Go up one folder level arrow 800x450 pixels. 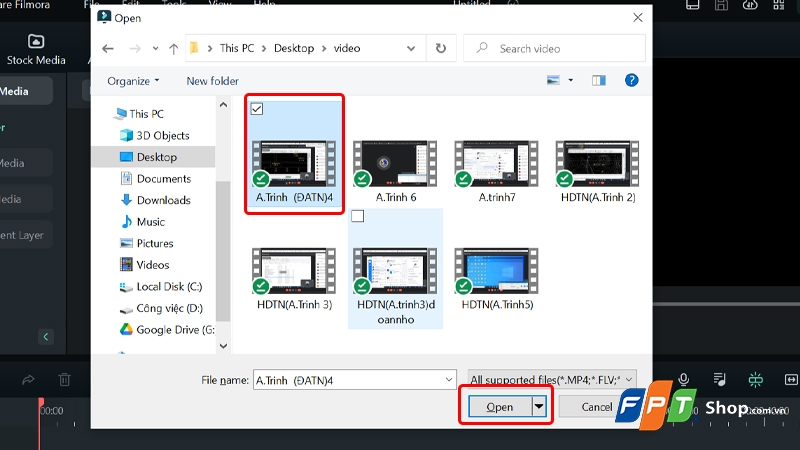tap(173, 48)
